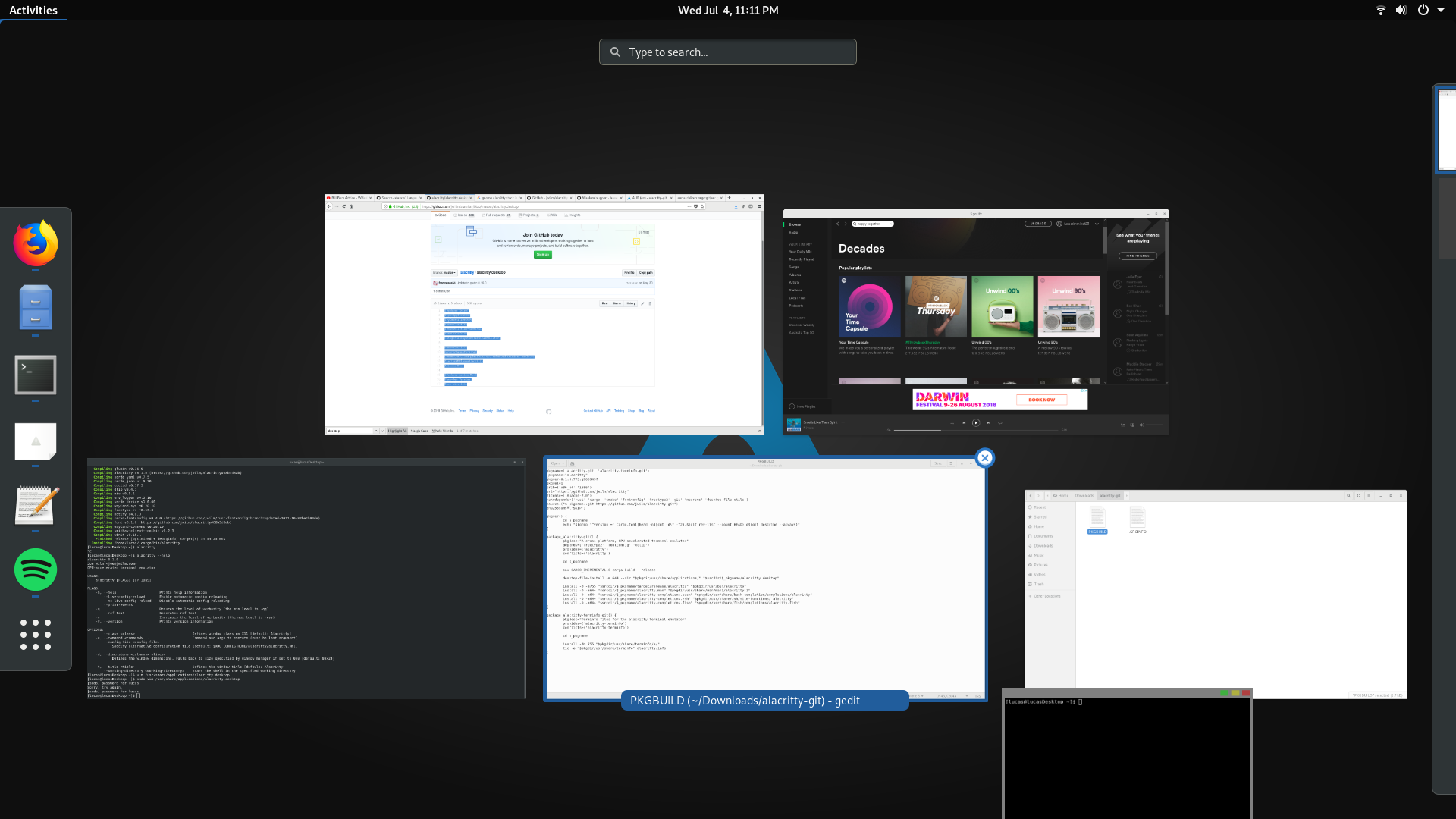The image size is (1456, 819).
Task: Open the Terminal from the dock
Action: point(36,375)
